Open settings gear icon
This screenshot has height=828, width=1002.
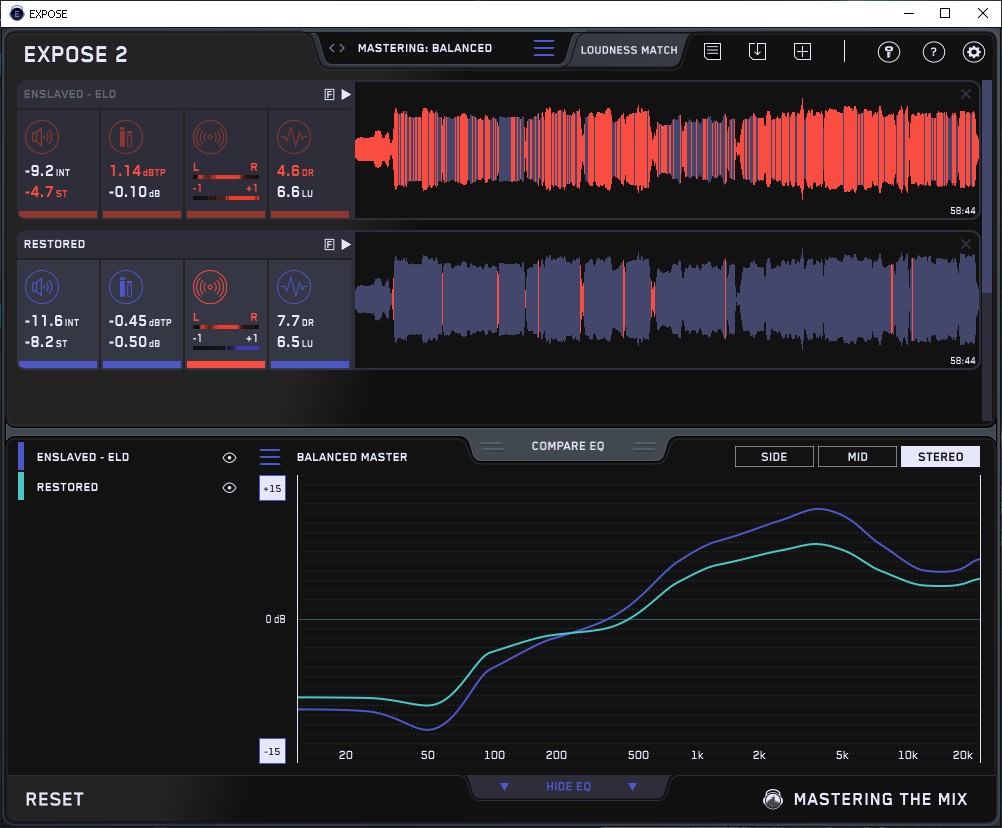pos(974,51)
